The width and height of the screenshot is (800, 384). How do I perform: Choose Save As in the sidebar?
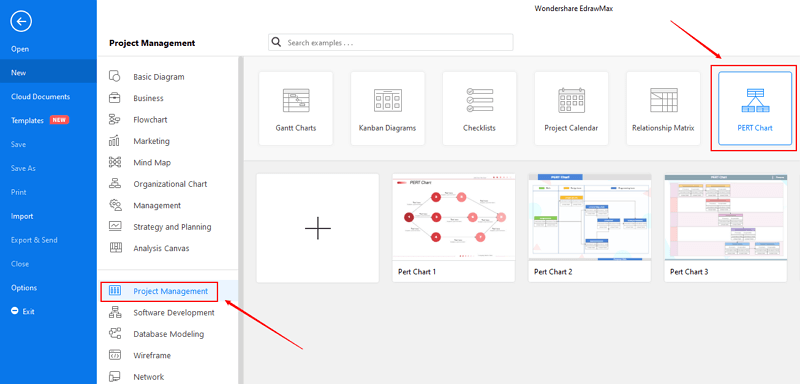(23, 168)
